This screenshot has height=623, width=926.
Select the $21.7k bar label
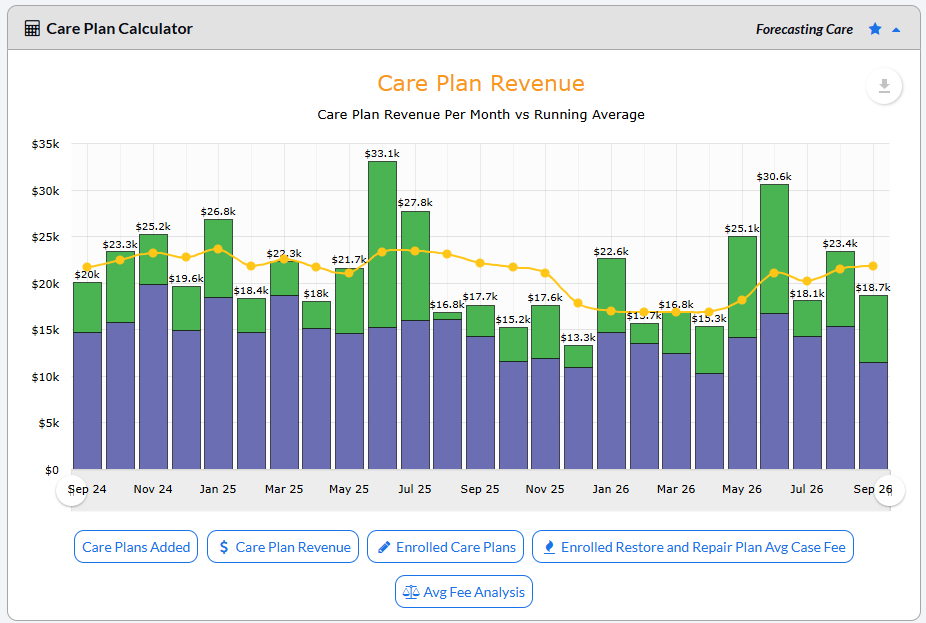point(349,260)
